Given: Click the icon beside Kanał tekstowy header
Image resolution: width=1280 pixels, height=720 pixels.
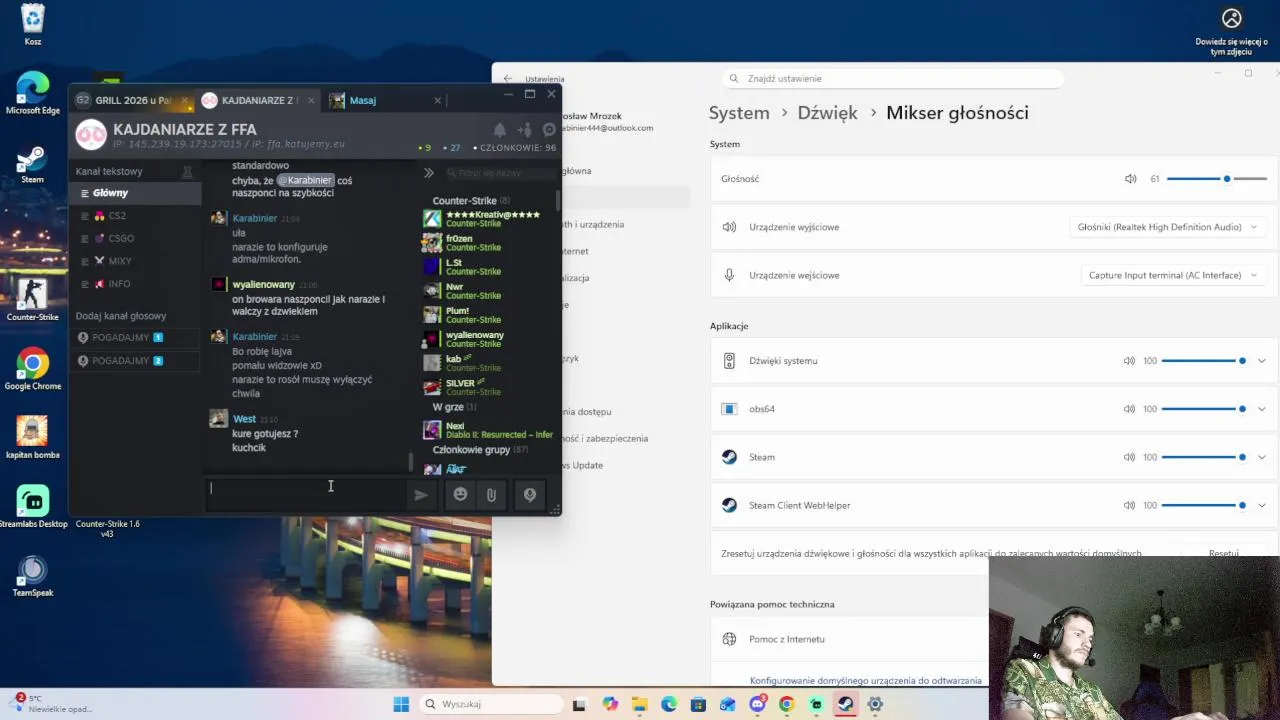Looking at the screenshot, I should click(187, 172).
